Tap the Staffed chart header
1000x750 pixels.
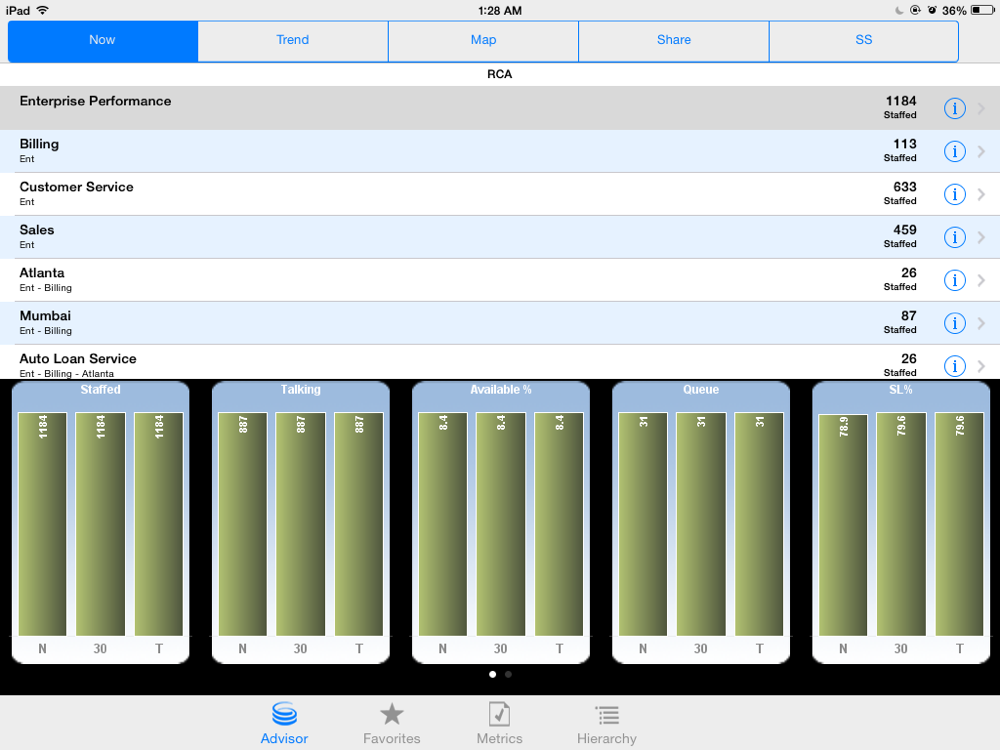[100, 390]
